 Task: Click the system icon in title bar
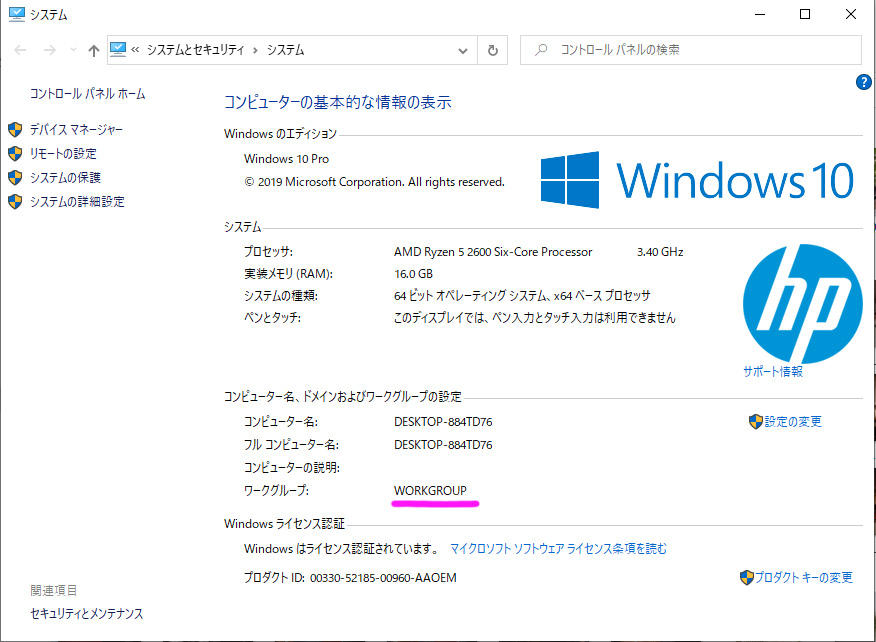[17, 14]
